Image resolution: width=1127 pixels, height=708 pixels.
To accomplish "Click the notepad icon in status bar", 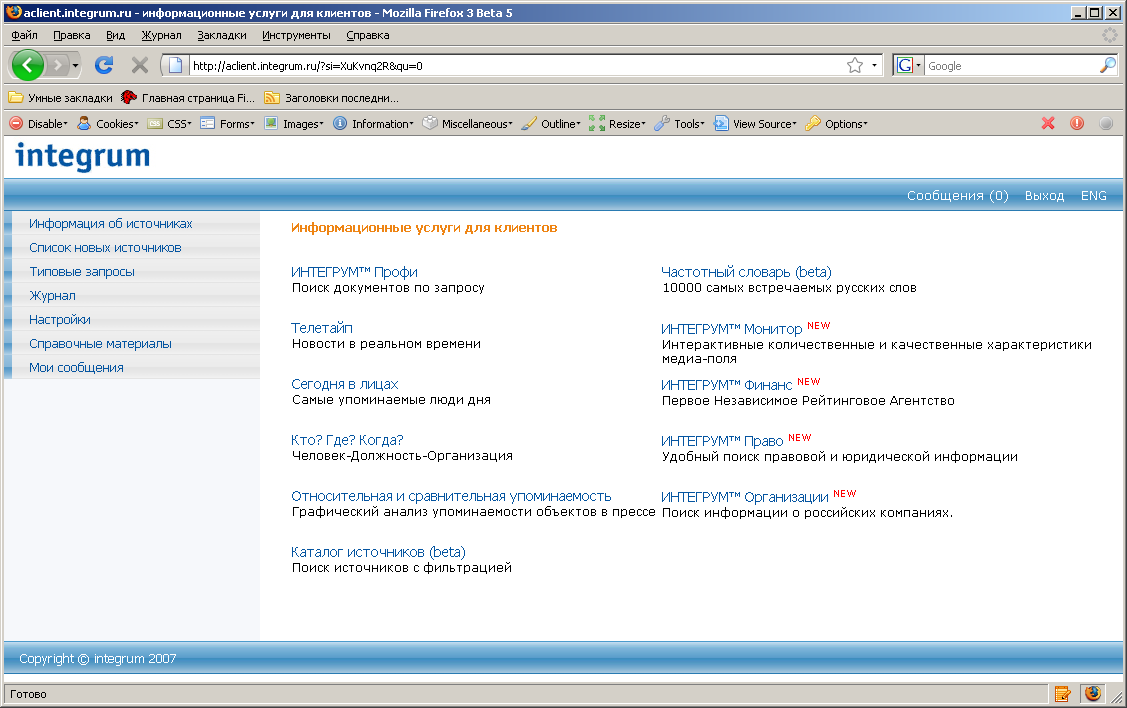I will tap(1062, 694).
